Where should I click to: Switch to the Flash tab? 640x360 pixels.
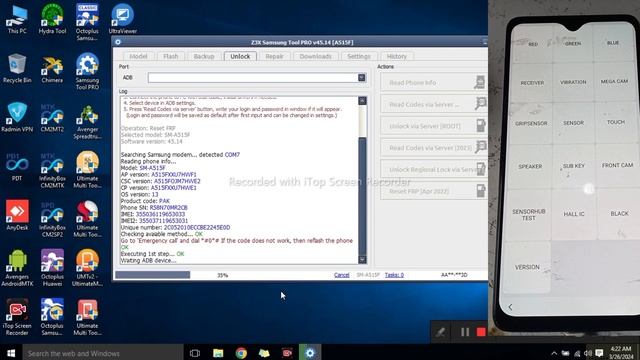[171, 56]
